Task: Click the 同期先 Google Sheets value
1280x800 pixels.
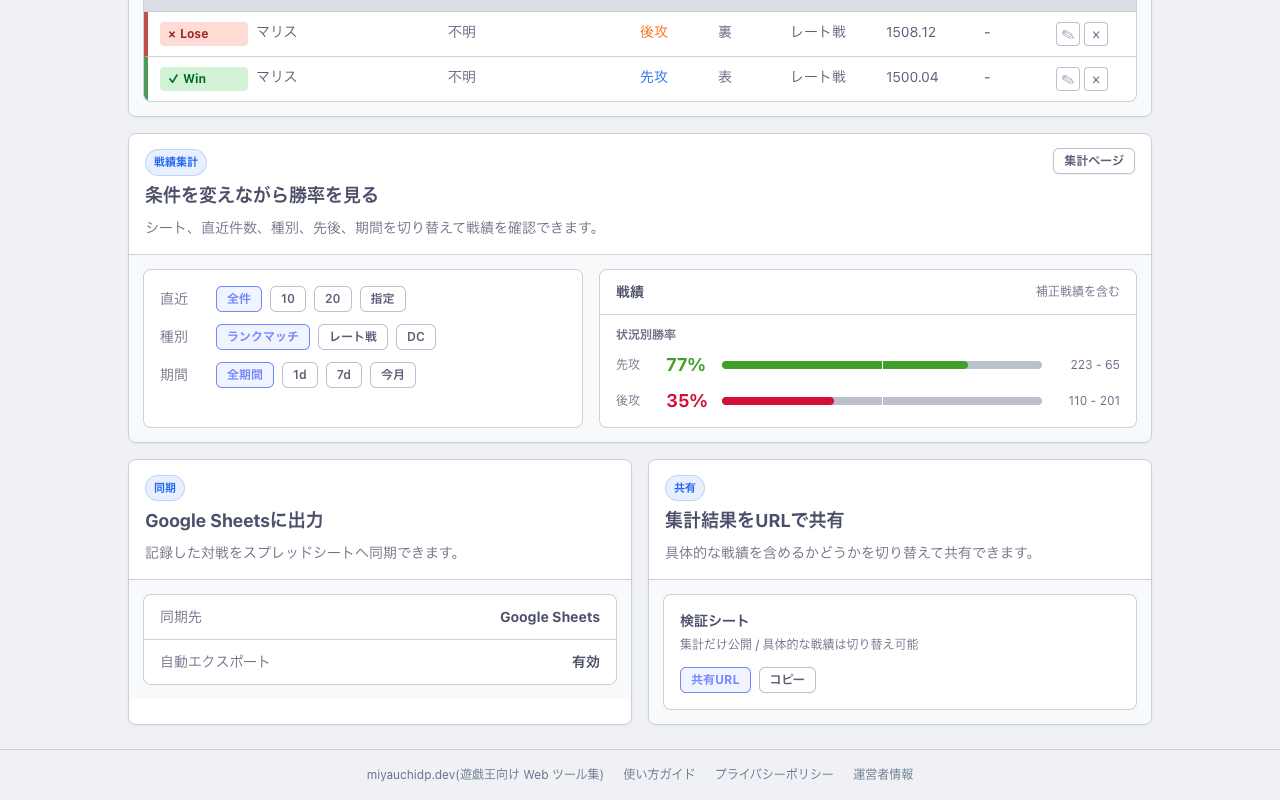Action: 550,617
